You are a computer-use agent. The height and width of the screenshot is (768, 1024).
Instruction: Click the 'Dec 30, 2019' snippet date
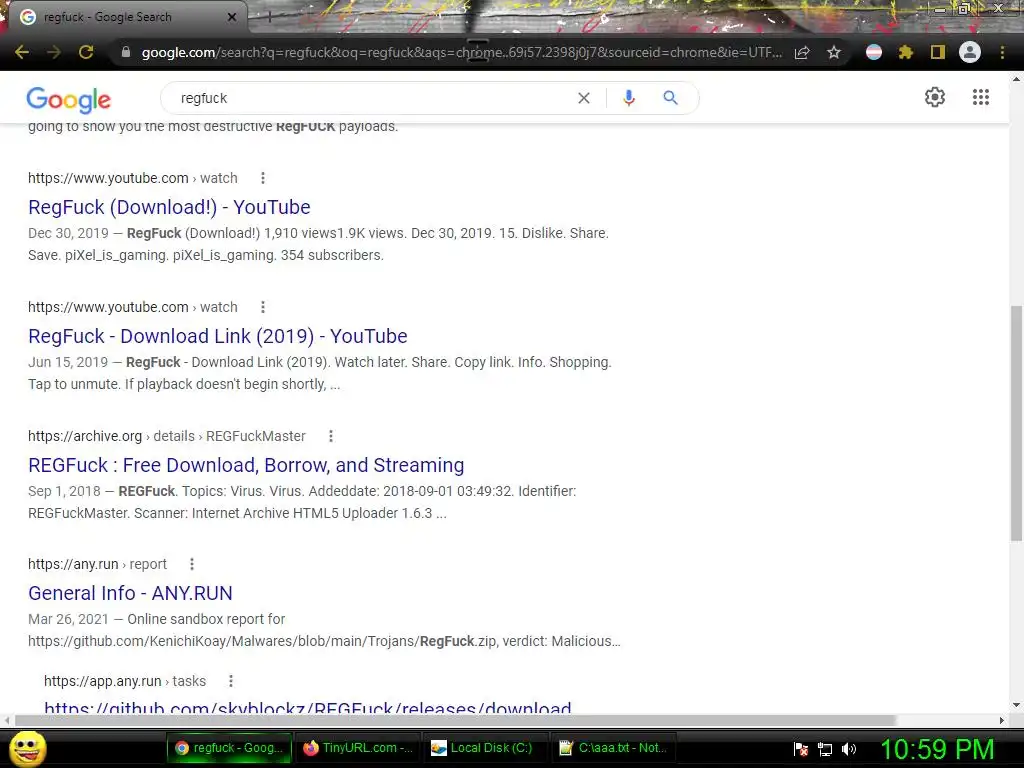pos(68,233)
